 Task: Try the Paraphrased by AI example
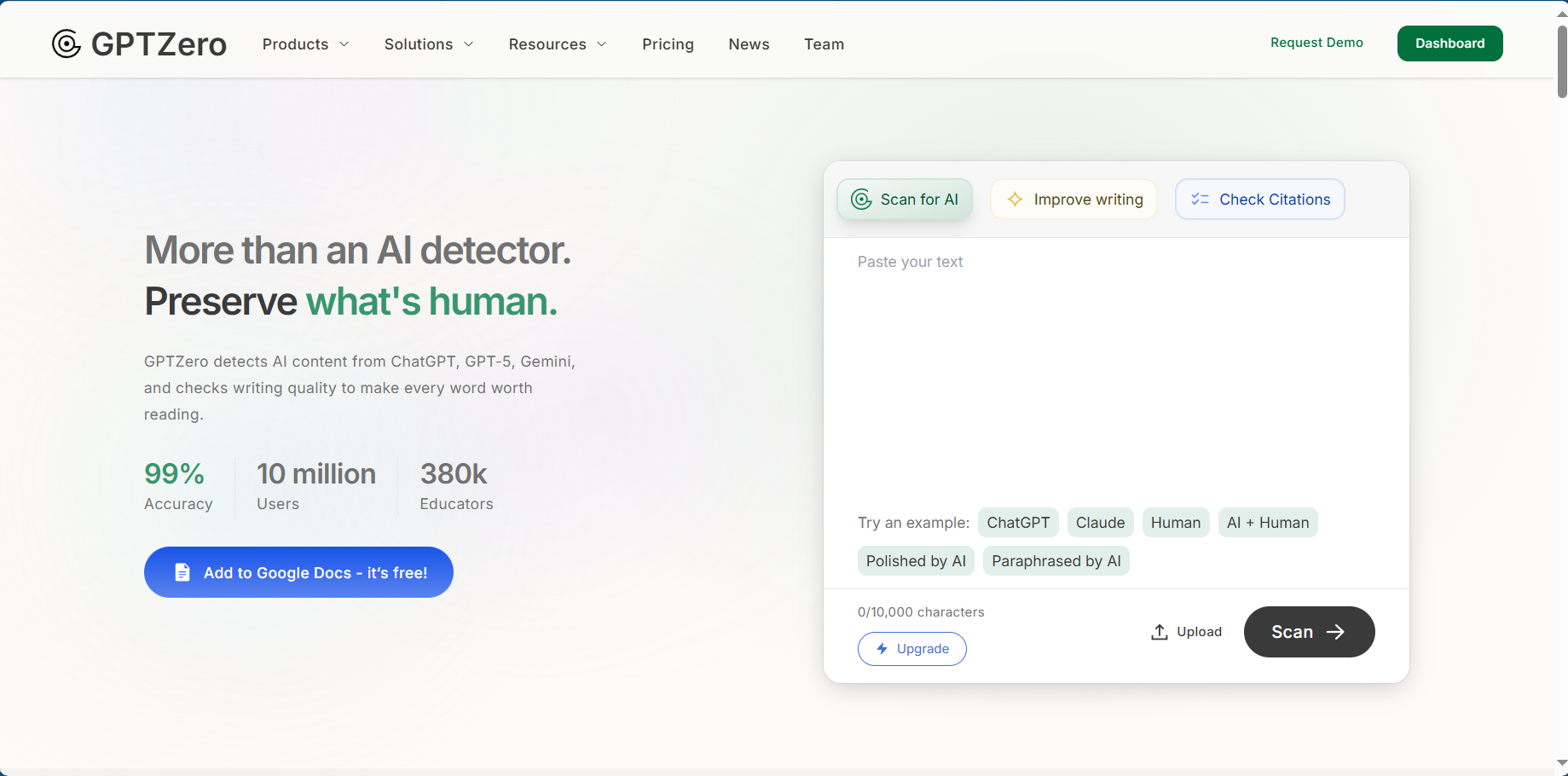(1056, 561)
